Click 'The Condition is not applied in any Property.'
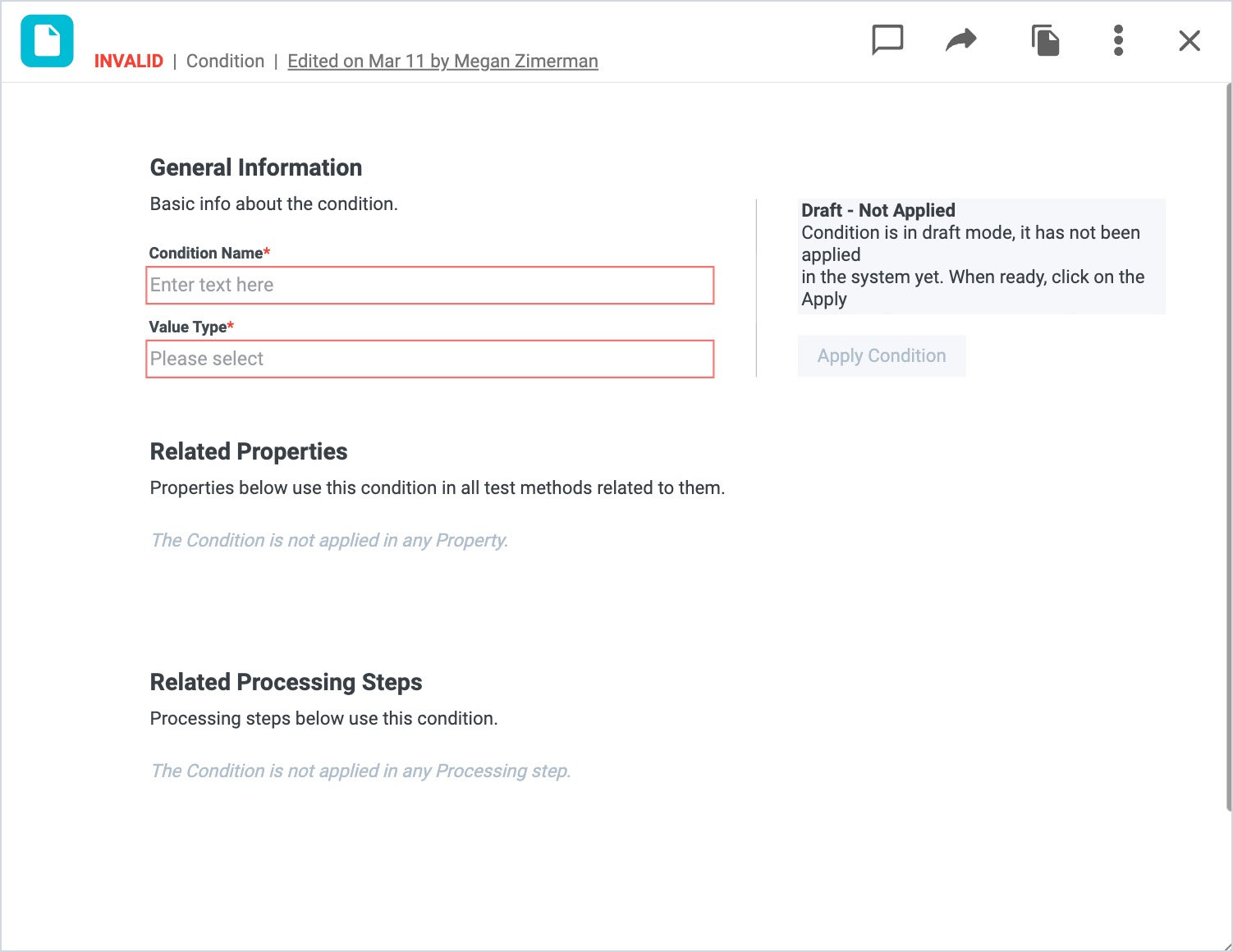Screen dimensions: 1233x952 point(330,540)
